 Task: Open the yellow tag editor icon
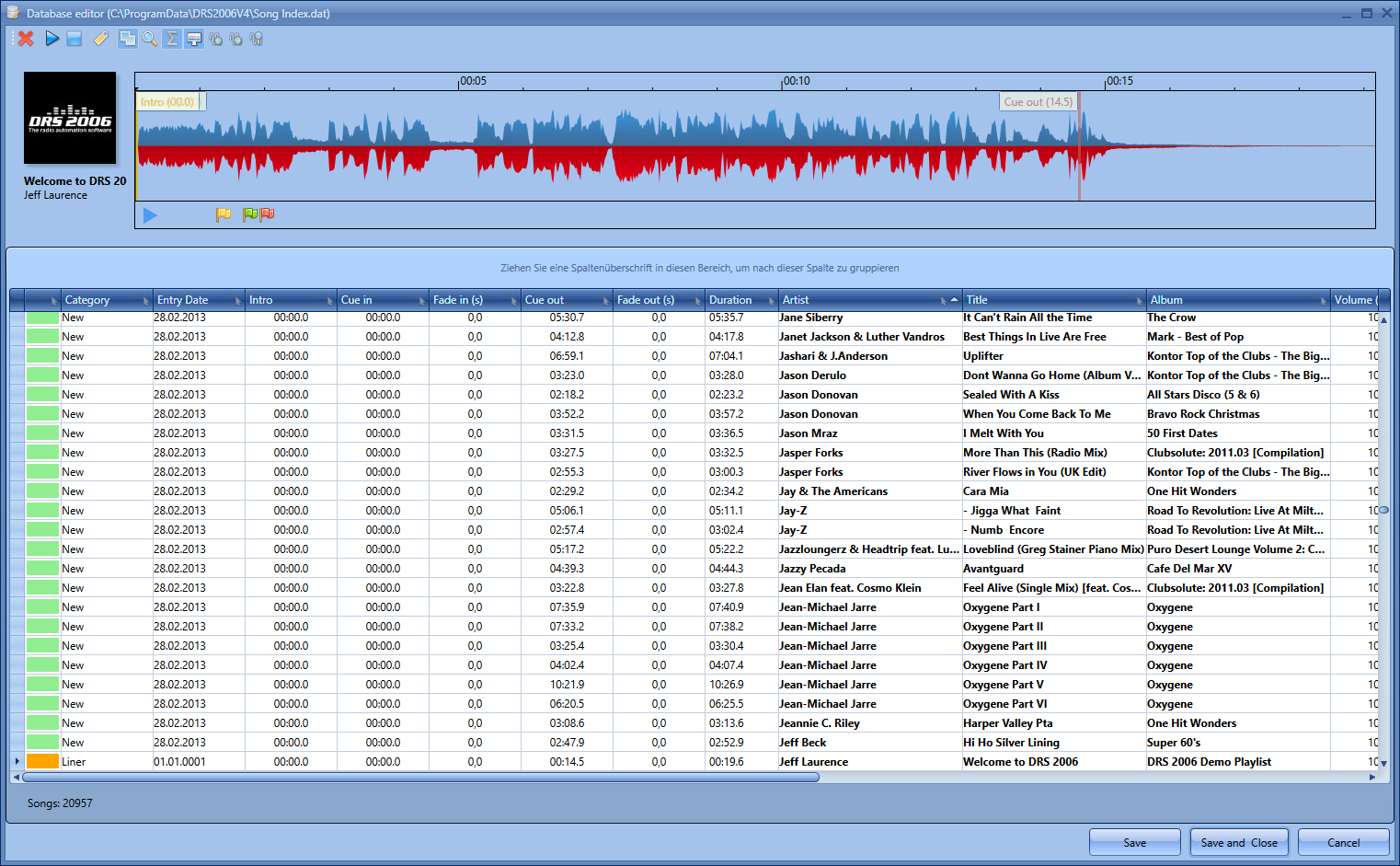(101, 39)
